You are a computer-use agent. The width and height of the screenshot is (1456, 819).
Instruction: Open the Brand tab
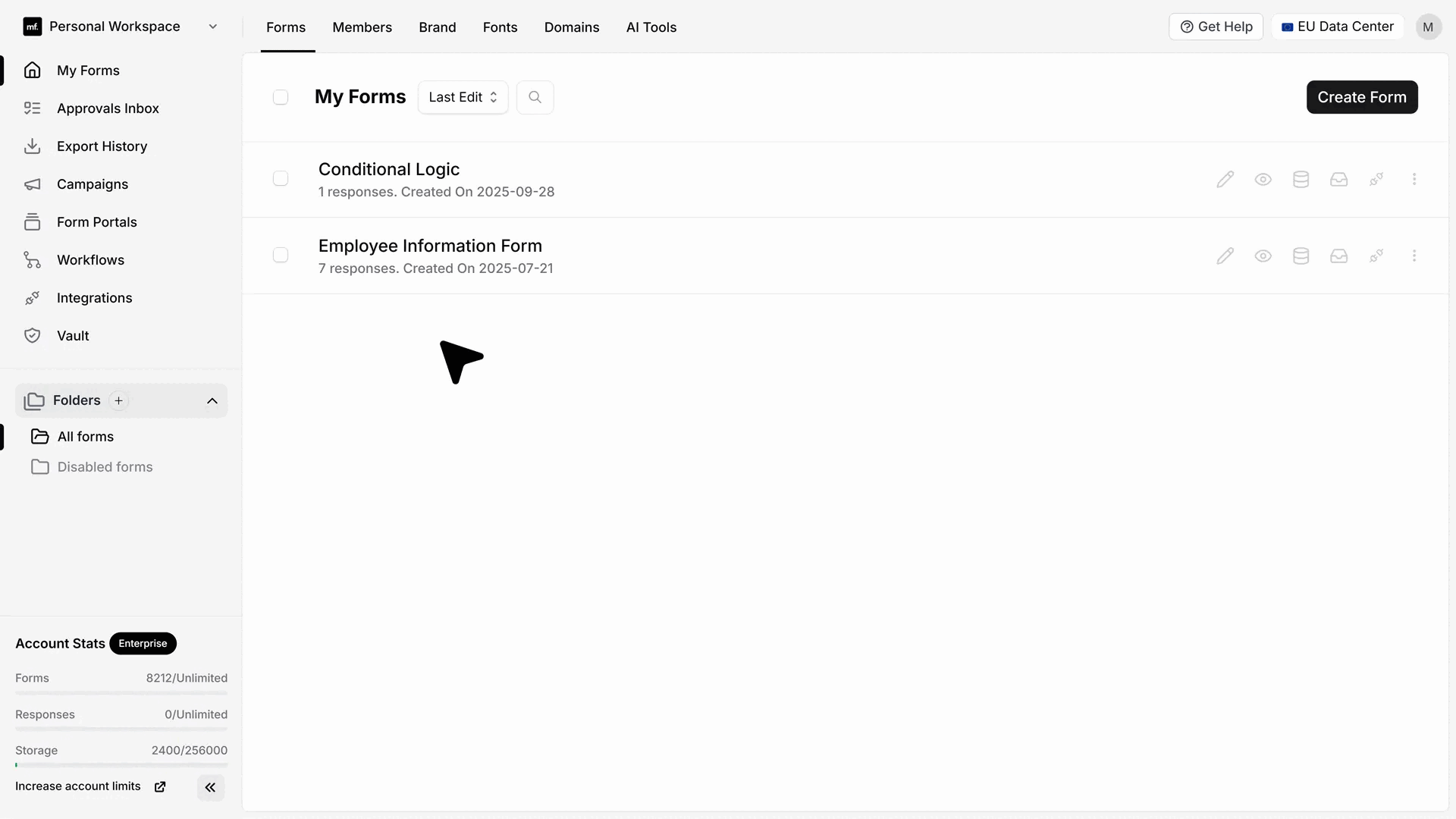point(438,27)
